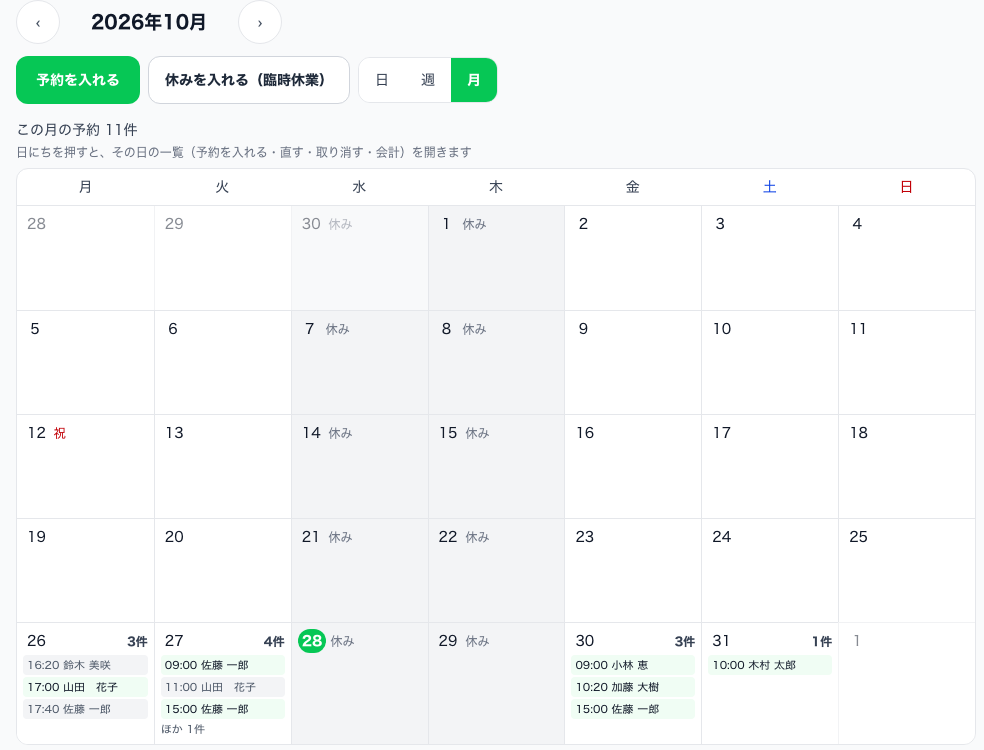Select the 月 month view tab

(x=474, y=80)
